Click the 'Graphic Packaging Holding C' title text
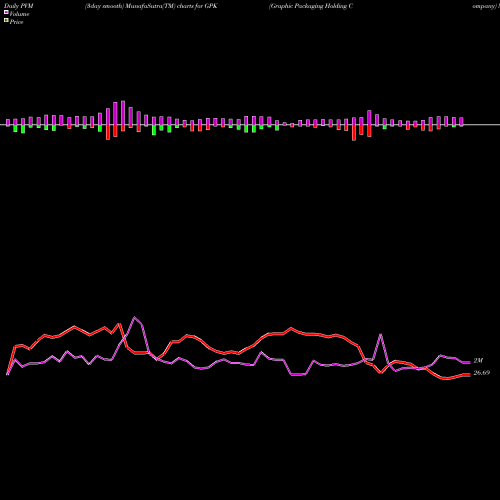This screenshot has height=500, width=500. point(311,6)
